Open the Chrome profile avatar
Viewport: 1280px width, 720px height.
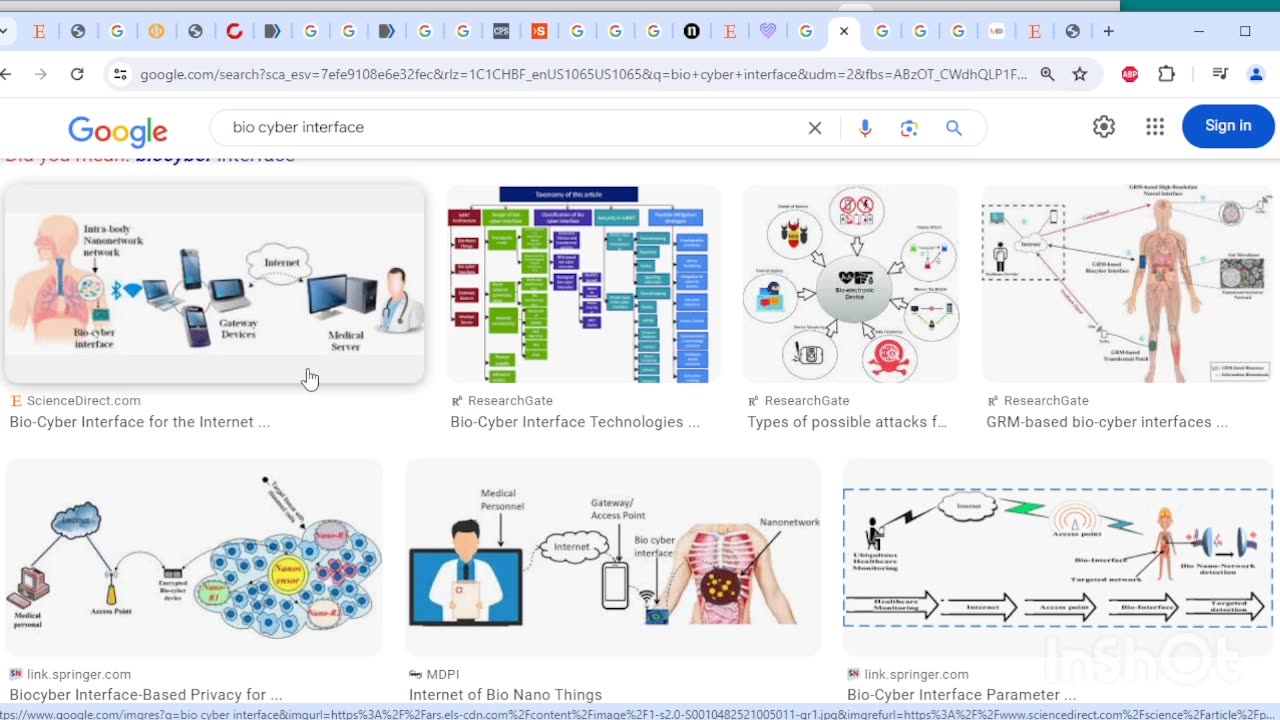1256,74
